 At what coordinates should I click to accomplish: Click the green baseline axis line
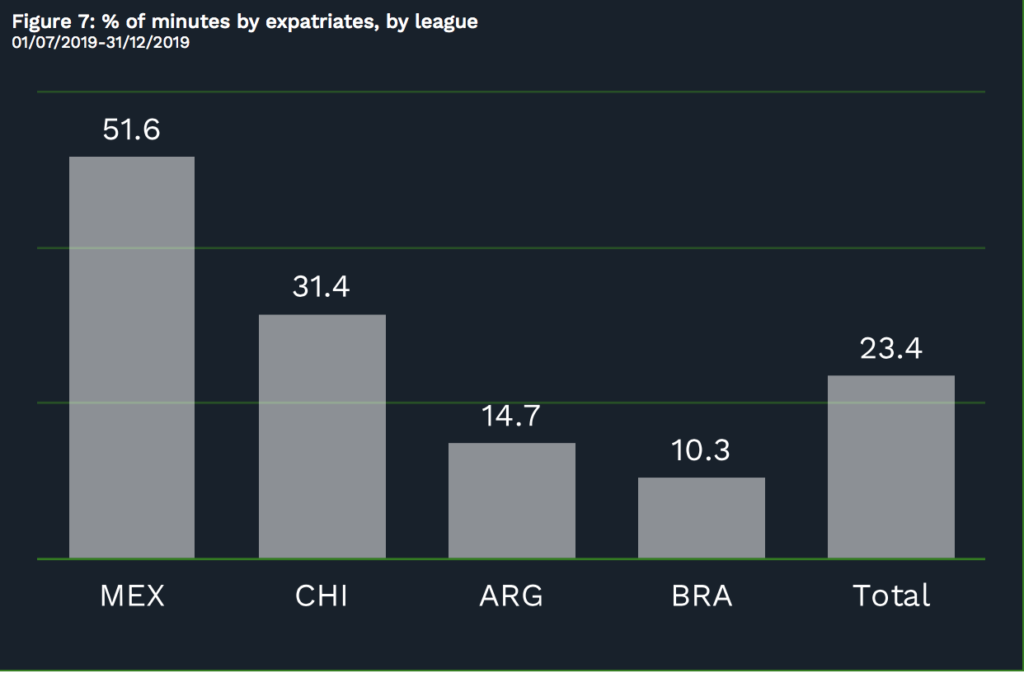click(511, 559)
